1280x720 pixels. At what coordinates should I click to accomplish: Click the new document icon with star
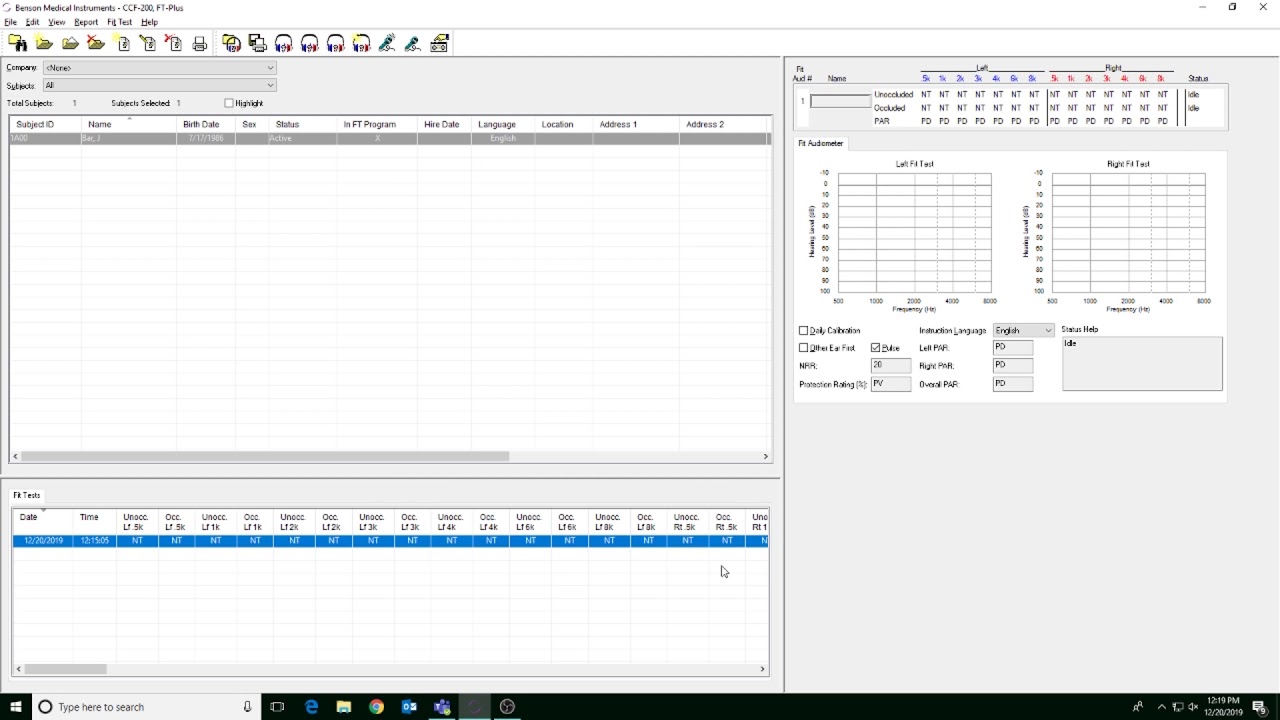coord(122,43)
